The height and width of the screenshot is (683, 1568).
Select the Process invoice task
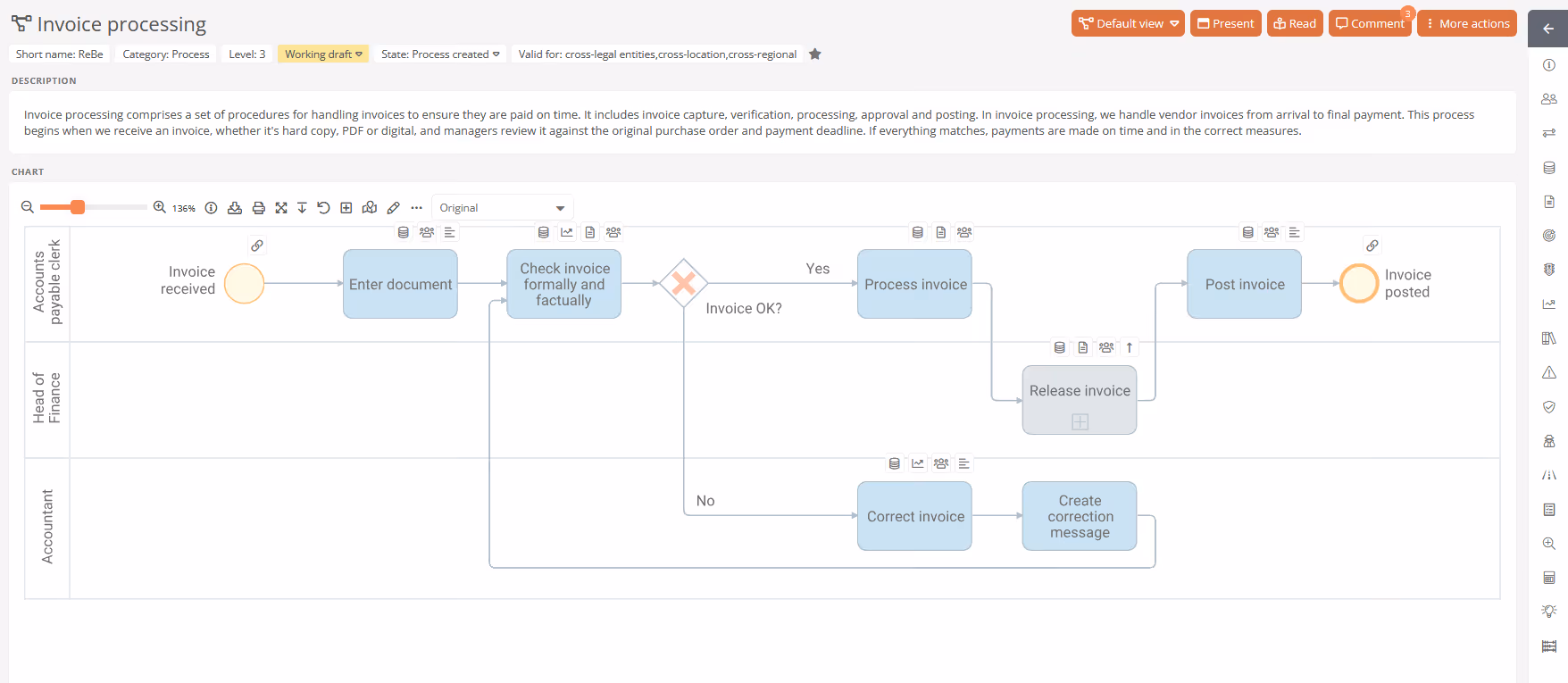coord(915,284)
